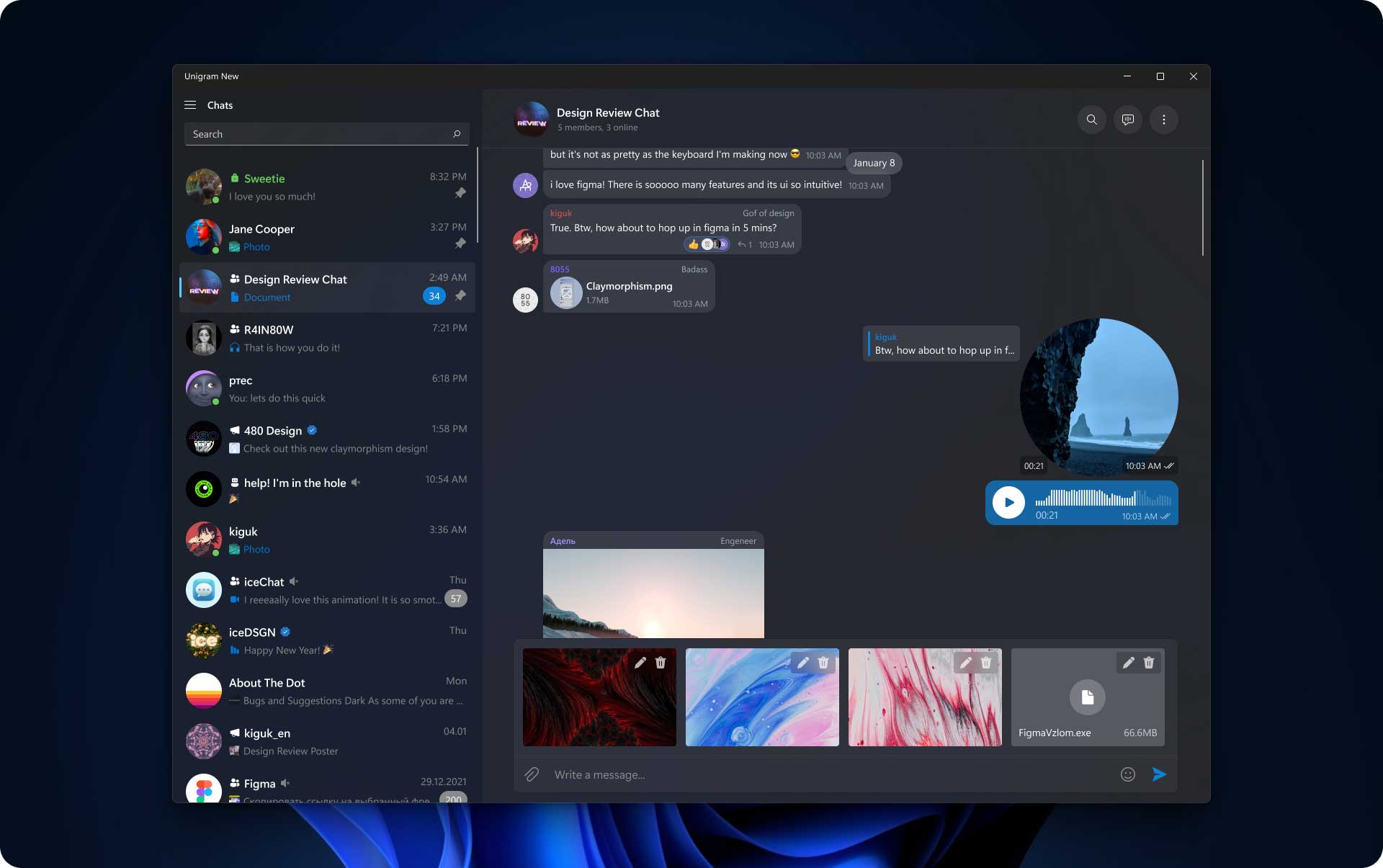Click the 34 unread badge on Design Review Chat
Image resolution: width=1383 pixels, height=868 pixels.
434,296
